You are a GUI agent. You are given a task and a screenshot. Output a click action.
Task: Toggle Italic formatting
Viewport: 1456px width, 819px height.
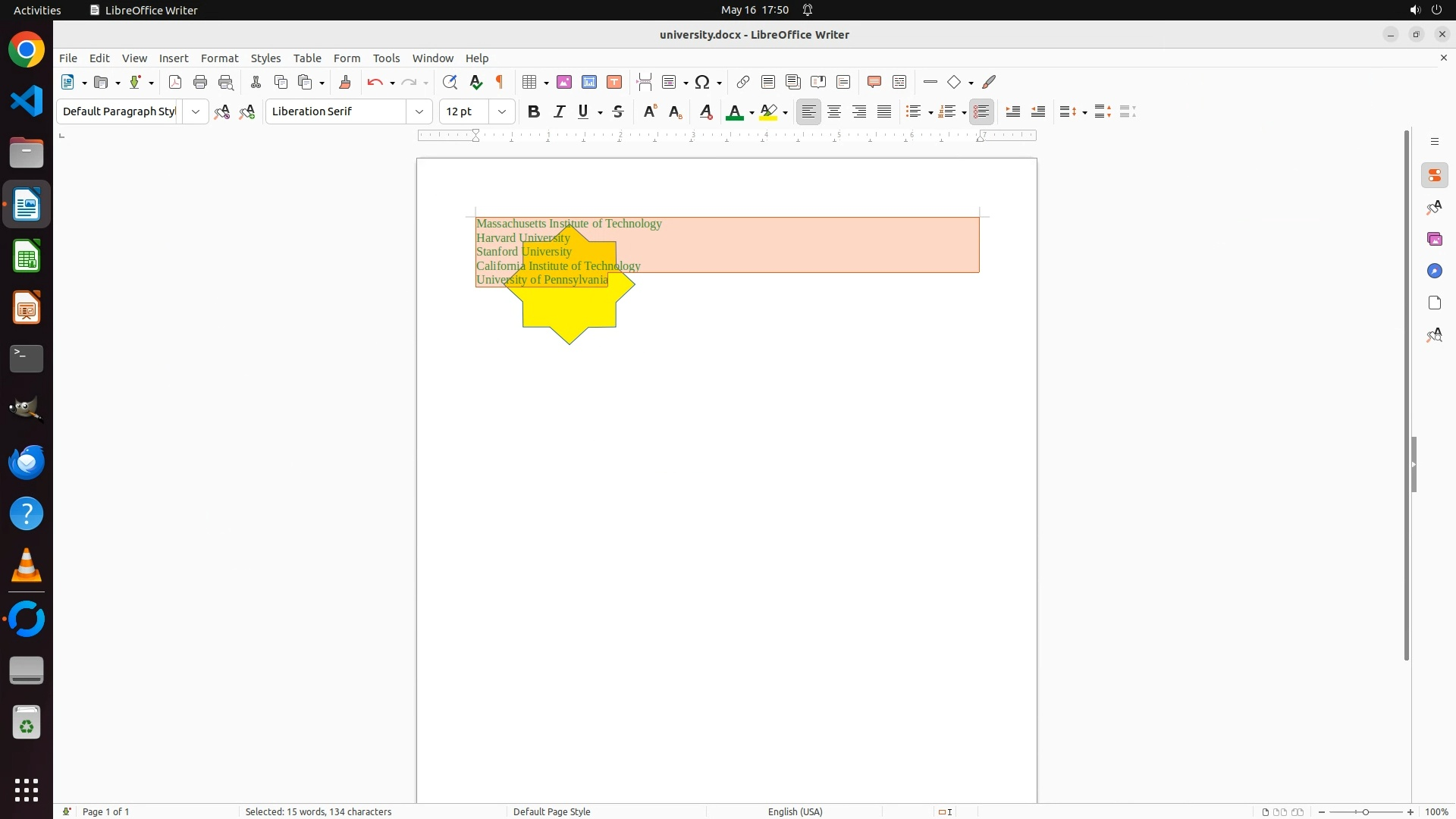point(560,112)
